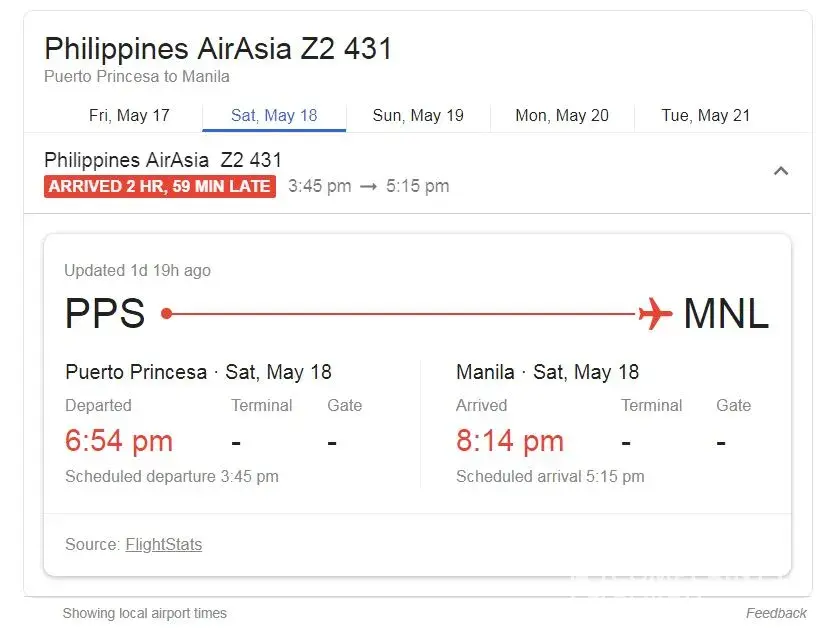Image resolution: width=832 pixels, height=628 pixels.
Task: Select the Sat, May 18 tab
Action: (x=274, y=115)
